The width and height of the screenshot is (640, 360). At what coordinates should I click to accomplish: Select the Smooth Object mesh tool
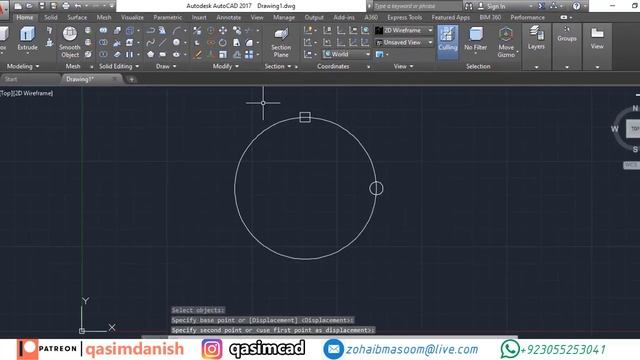69,42
